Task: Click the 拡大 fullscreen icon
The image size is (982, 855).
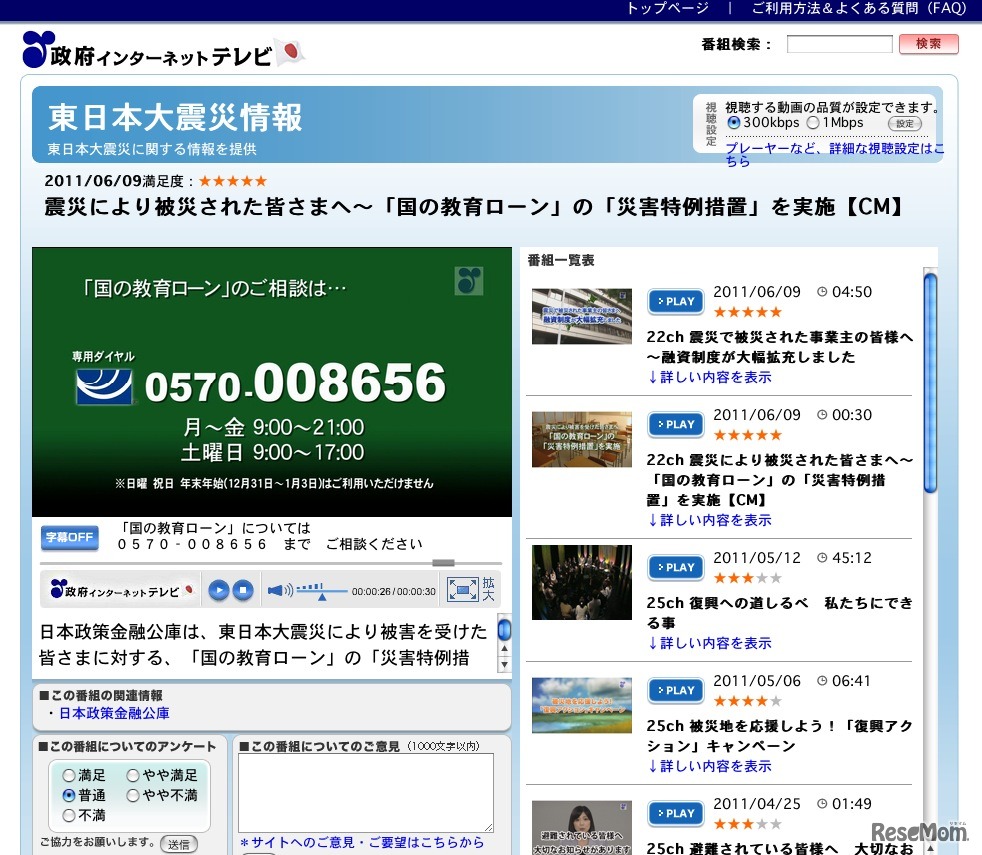Action: [x=464, y=589]
